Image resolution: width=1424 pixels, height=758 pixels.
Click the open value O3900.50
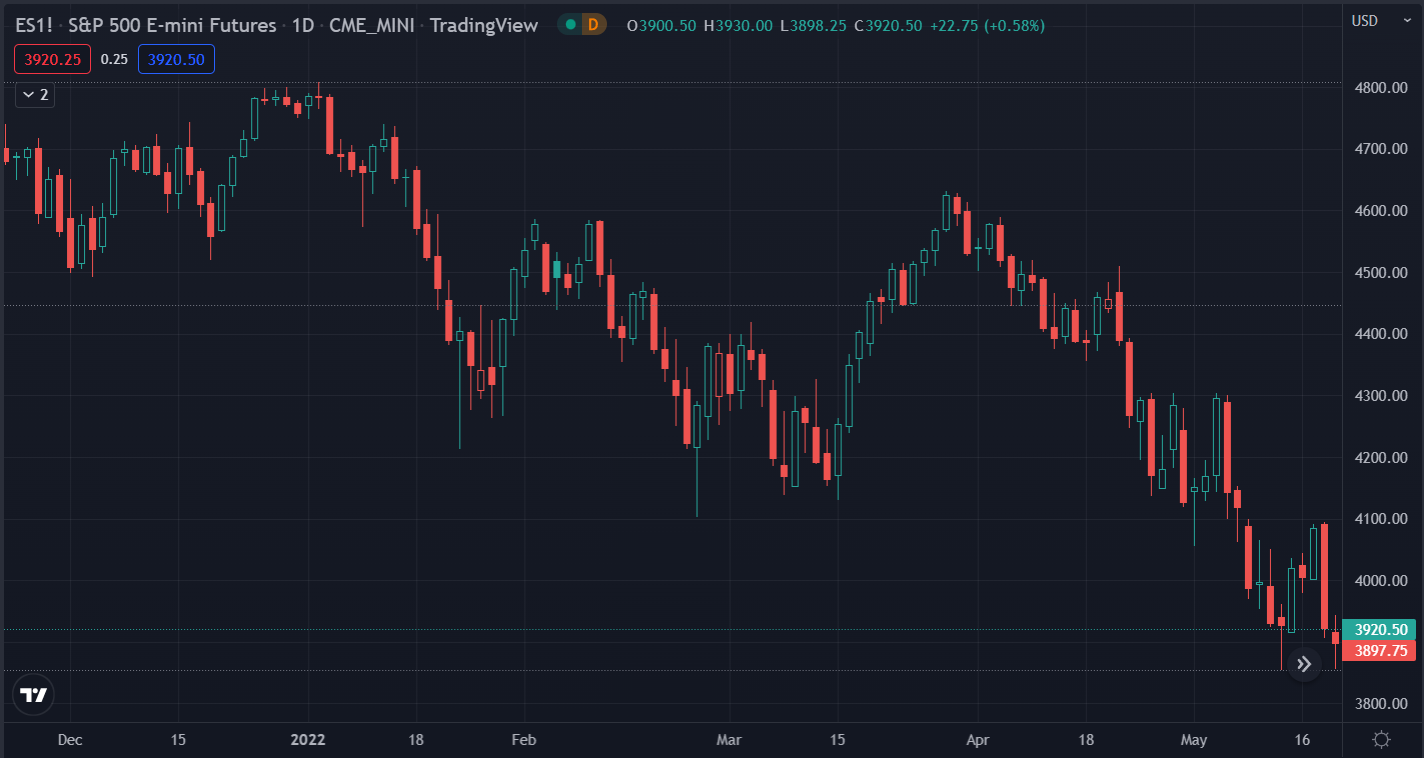(661, 25)
